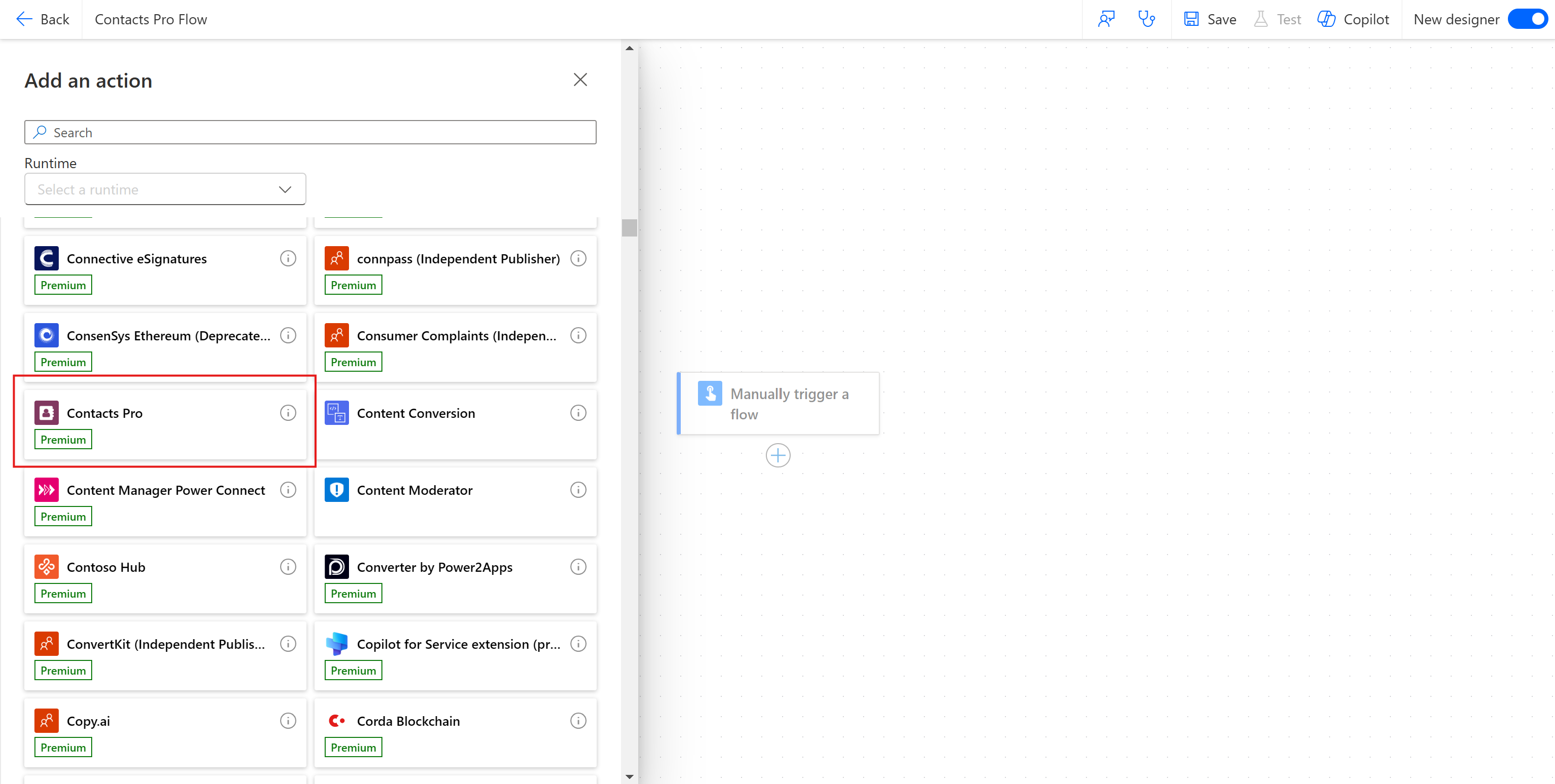
Task: Click the Content Conversion connector name
Action: [416, 413]
